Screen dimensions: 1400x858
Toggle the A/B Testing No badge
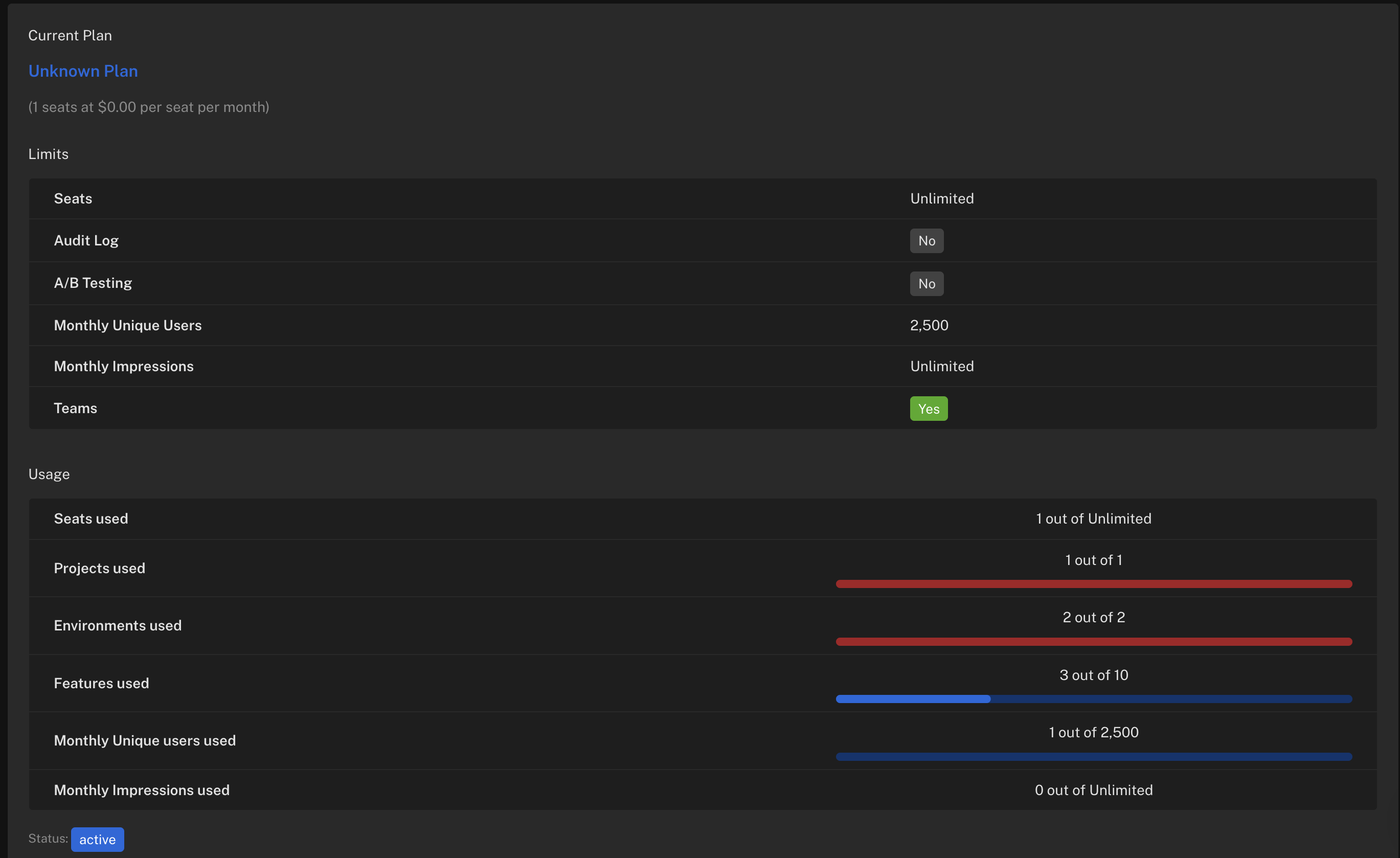click(x=926, y=283)
